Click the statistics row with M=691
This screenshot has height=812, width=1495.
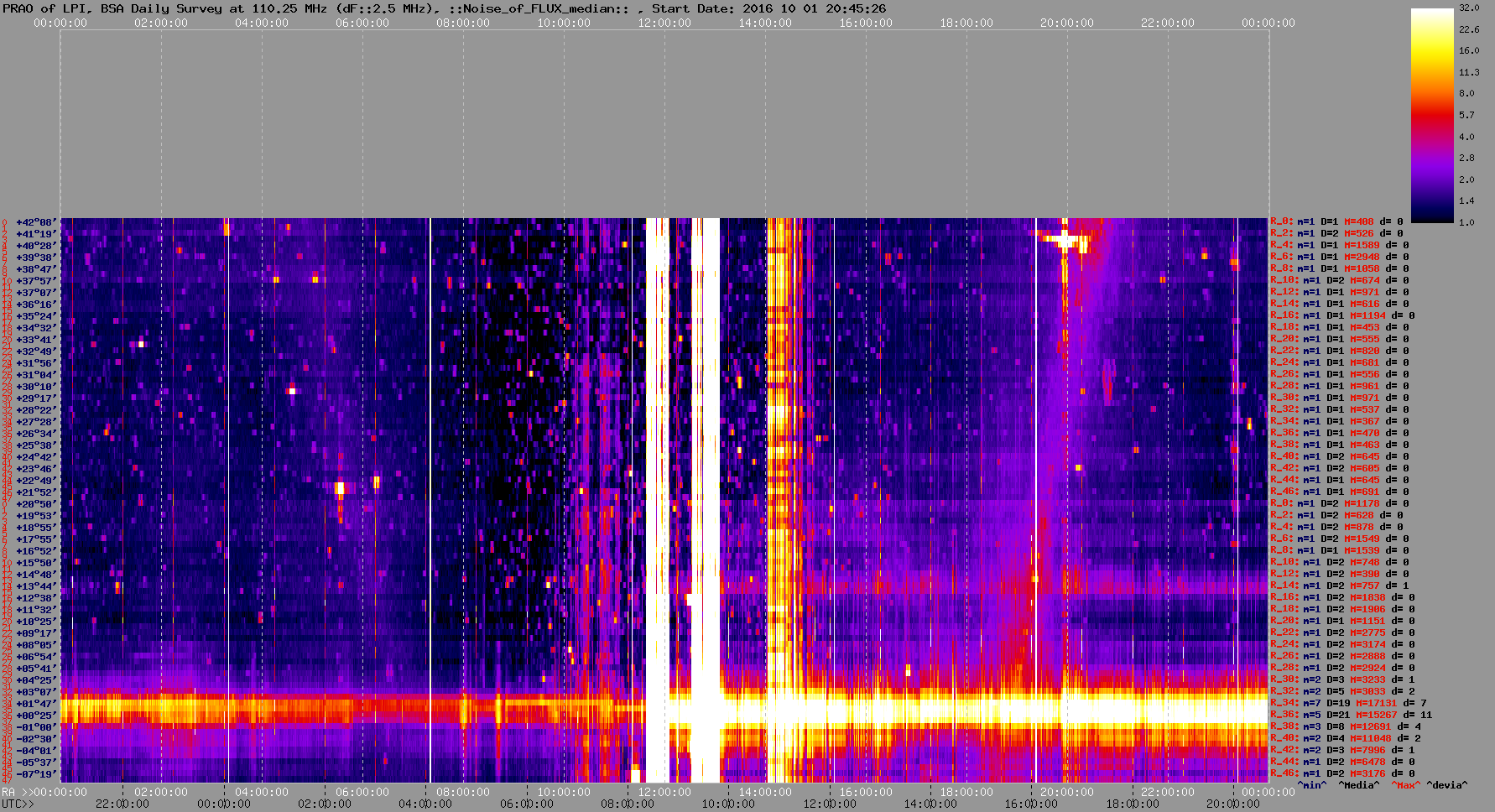[1340, 492]
